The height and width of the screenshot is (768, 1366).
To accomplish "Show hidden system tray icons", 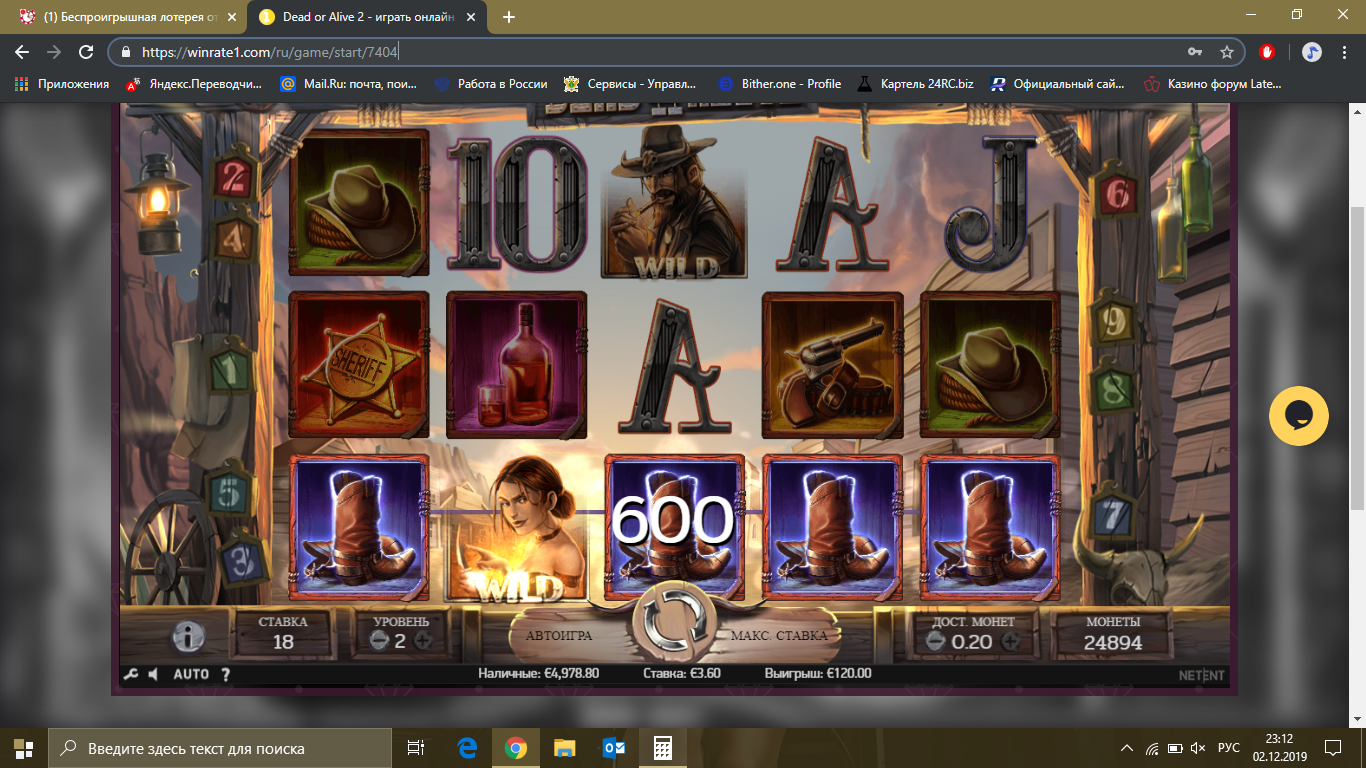I will [x=1127, y=748].
